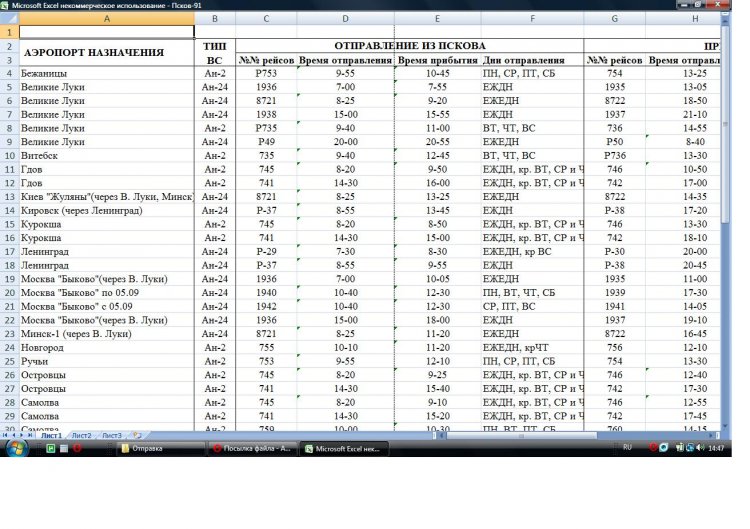Go to the first sheet using tab navigation arrow
Viewport: 750px width, 529px height.
point(5,436)
